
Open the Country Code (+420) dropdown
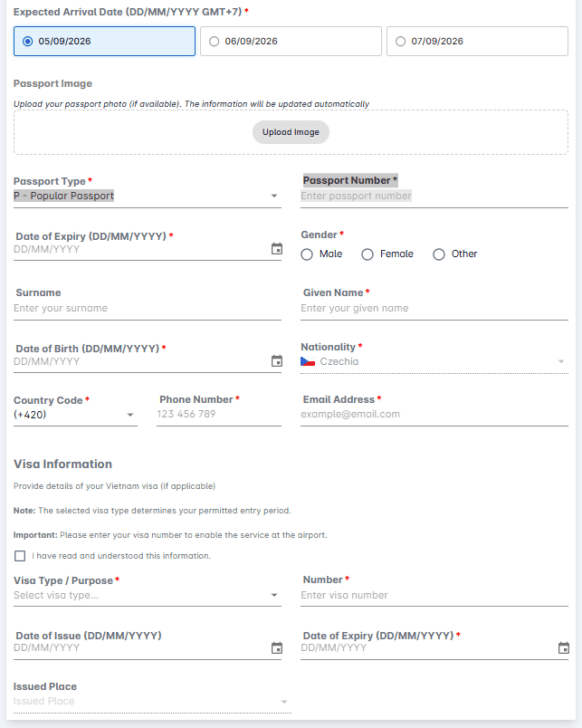(75, 415)
